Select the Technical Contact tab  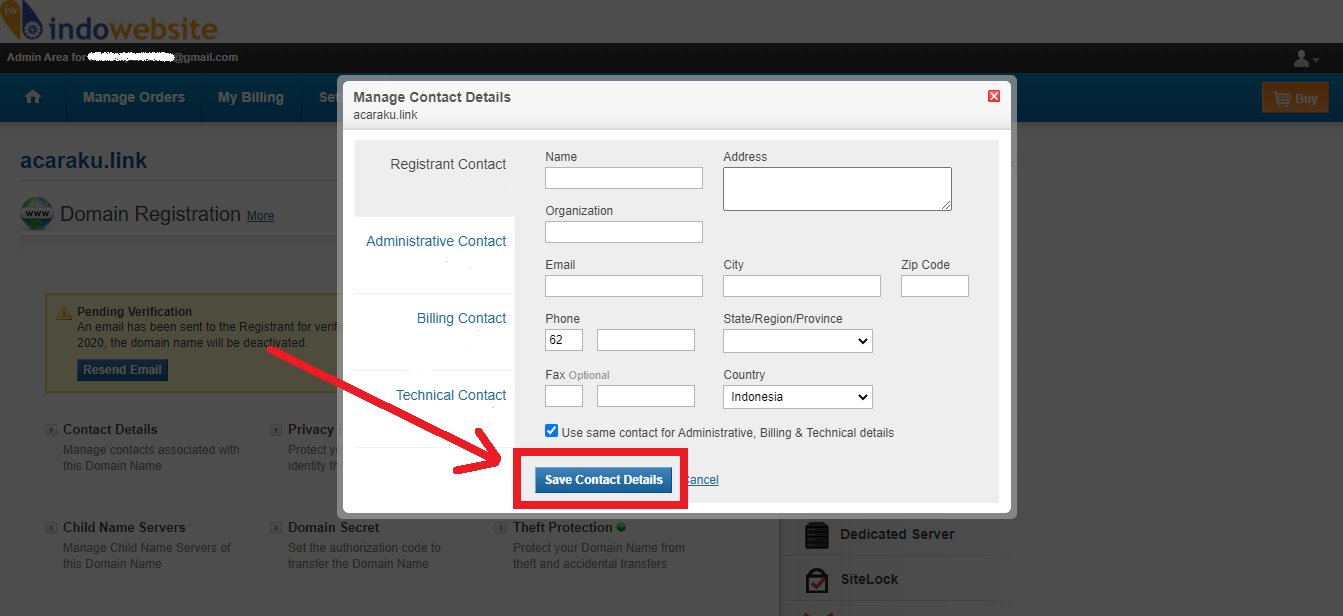pyautogui.click(x=451, y=395)
